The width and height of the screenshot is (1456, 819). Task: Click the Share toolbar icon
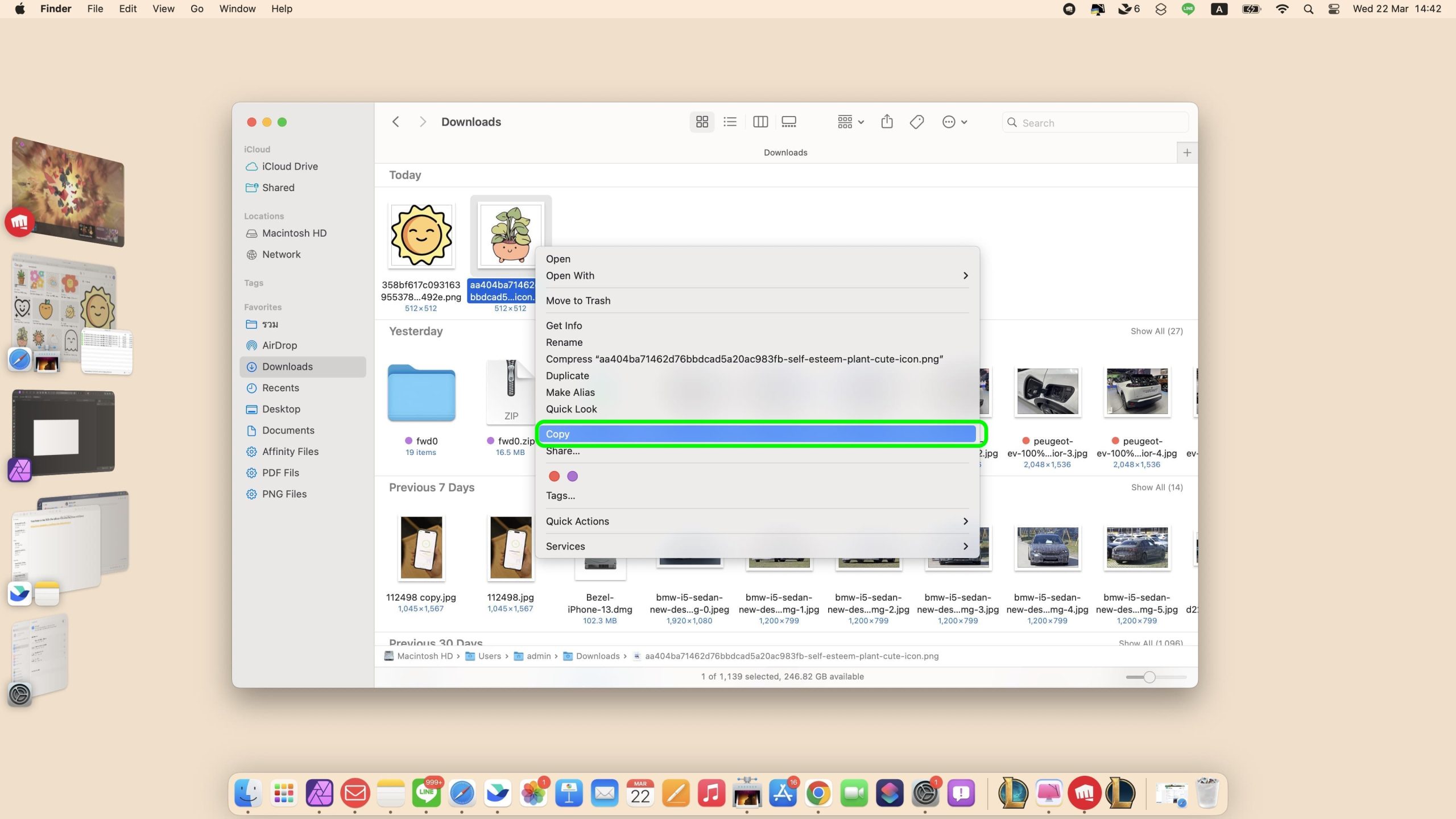[x=887, y=122]
